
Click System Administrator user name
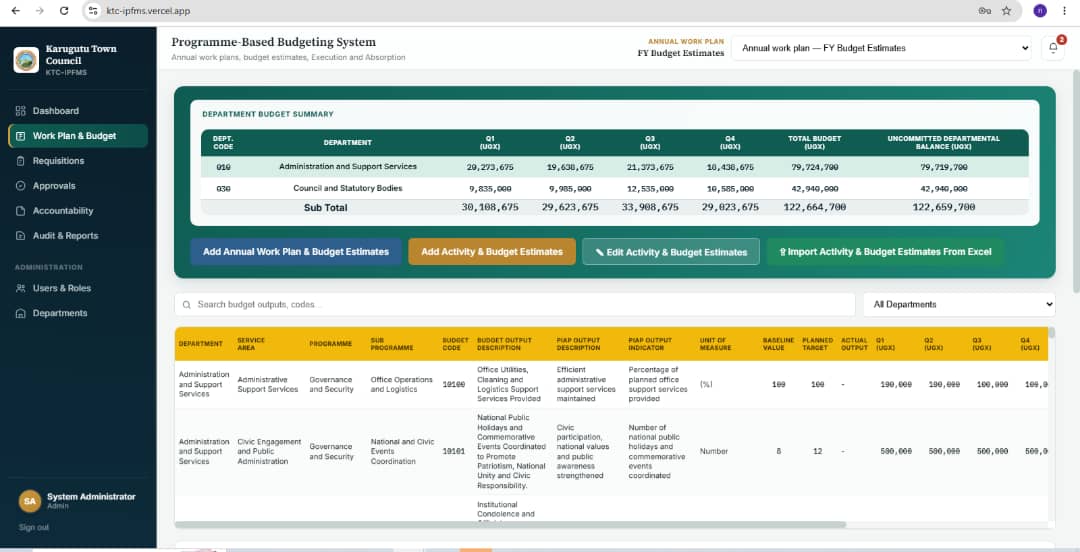91,497
